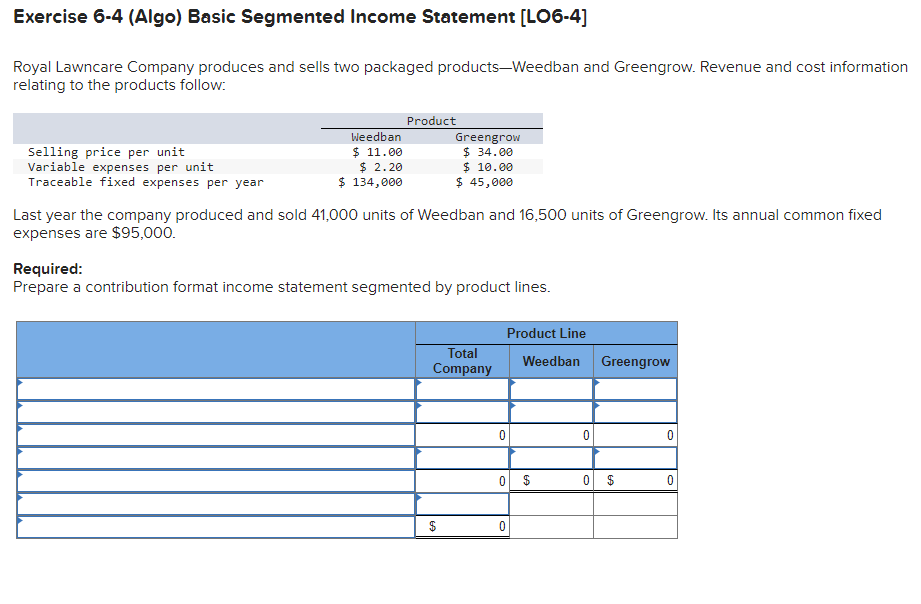Select Total Company input in sixth row

coord(462,504)
